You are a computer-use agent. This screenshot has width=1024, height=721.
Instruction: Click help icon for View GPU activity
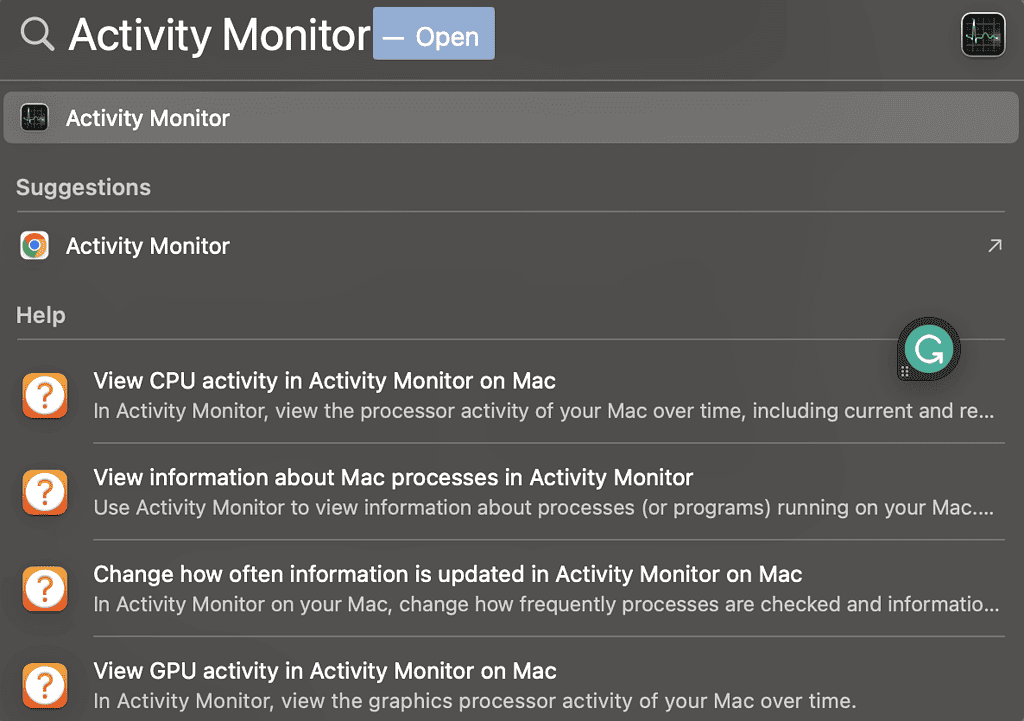tap(45, 685)
